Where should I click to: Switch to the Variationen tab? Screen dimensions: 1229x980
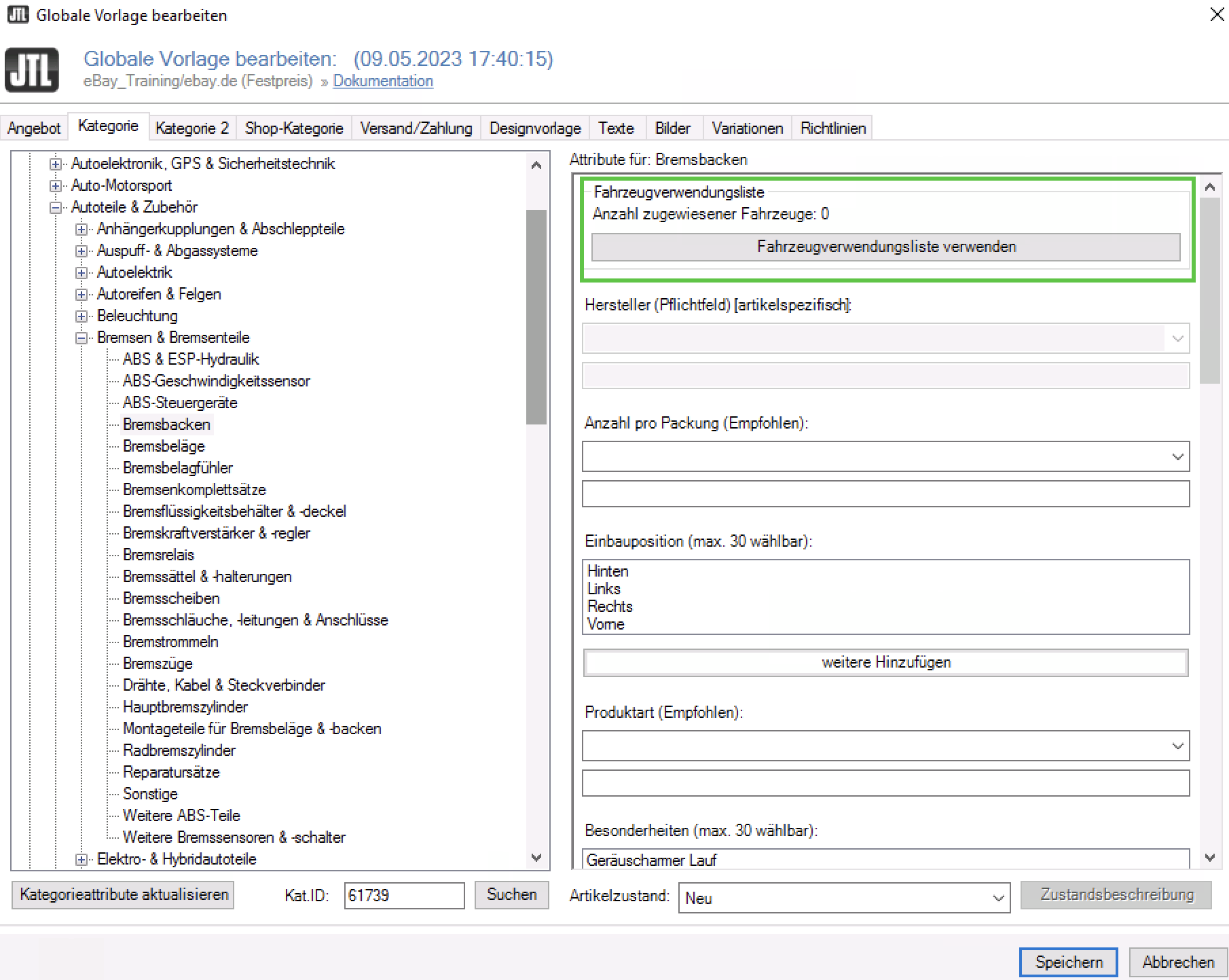(747, 128)
